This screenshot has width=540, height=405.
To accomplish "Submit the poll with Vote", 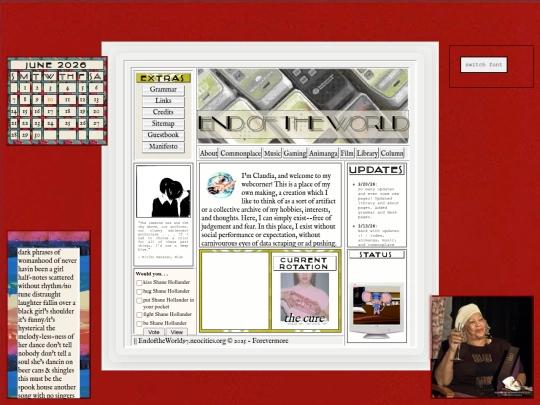I will click(x=154, y=332).
